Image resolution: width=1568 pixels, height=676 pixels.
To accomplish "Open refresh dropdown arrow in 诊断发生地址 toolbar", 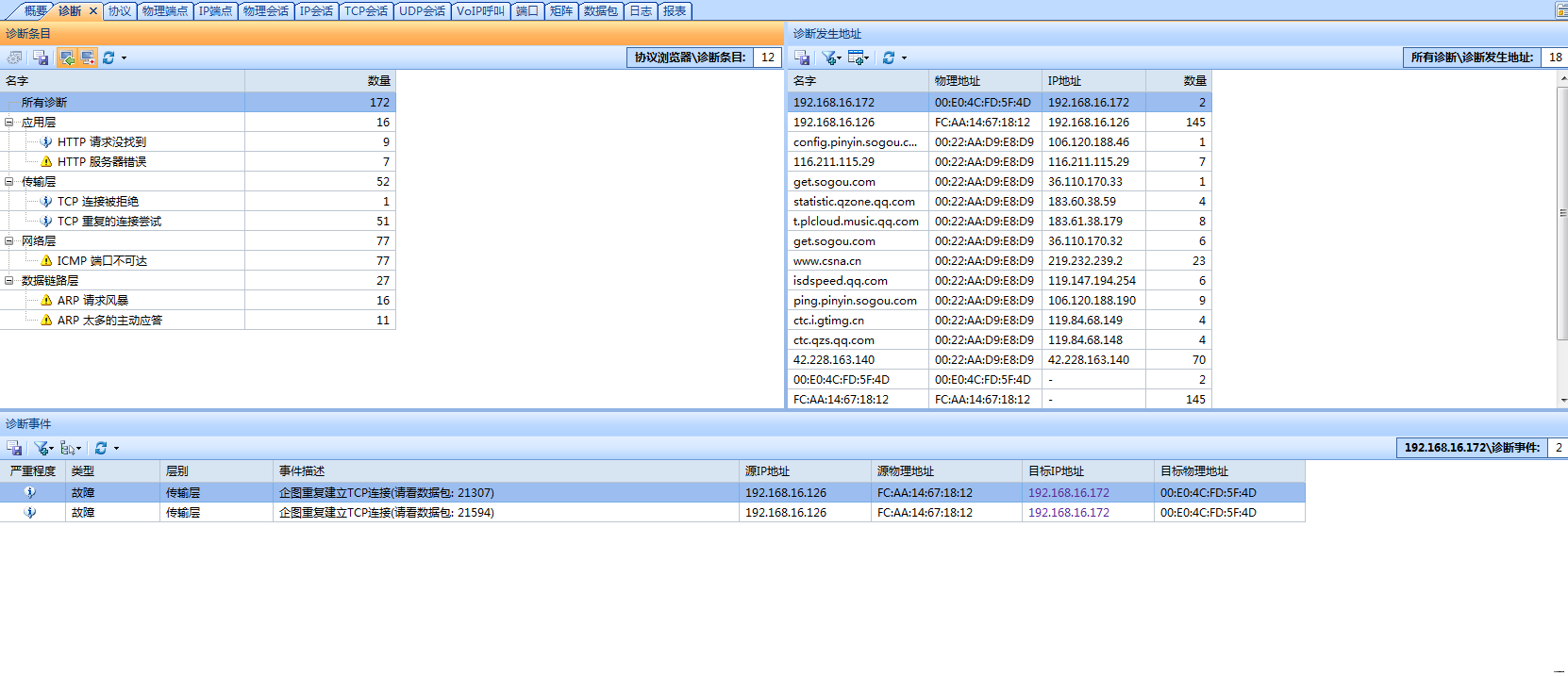I will 904,58.
